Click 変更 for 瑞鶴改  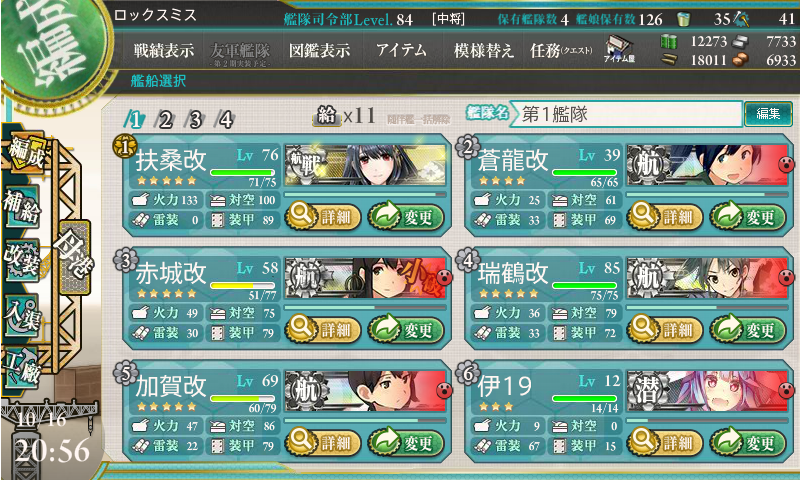[x=747, y=330]
